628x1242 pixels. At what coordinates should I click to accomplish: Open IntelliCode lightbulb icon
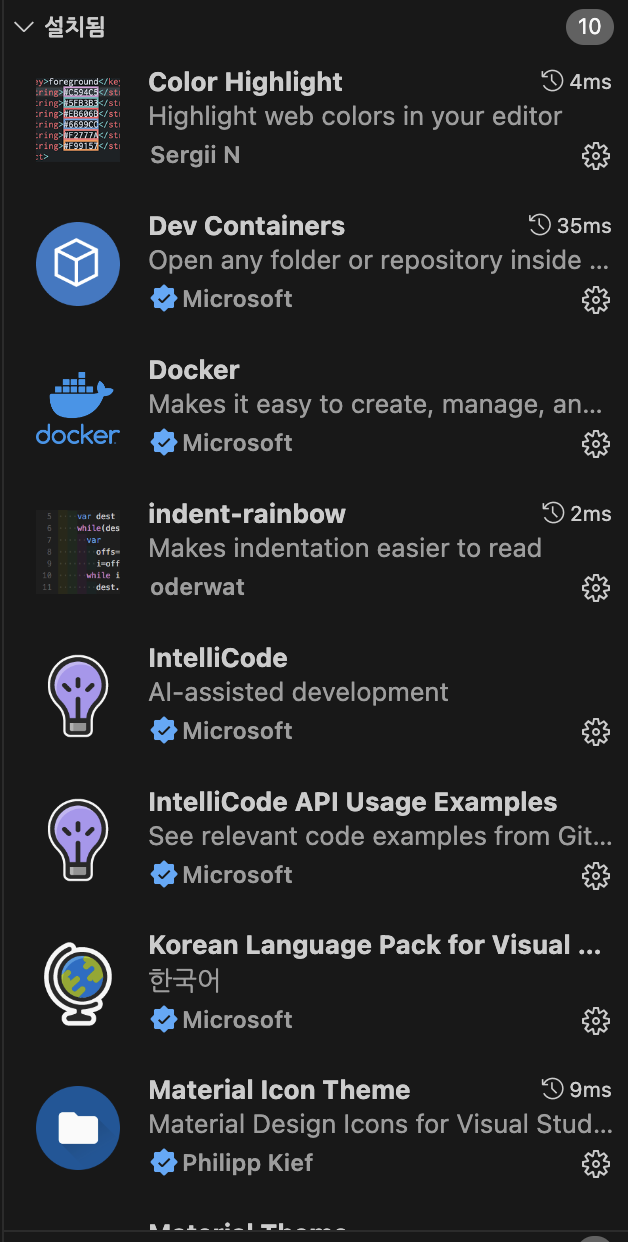78,696
